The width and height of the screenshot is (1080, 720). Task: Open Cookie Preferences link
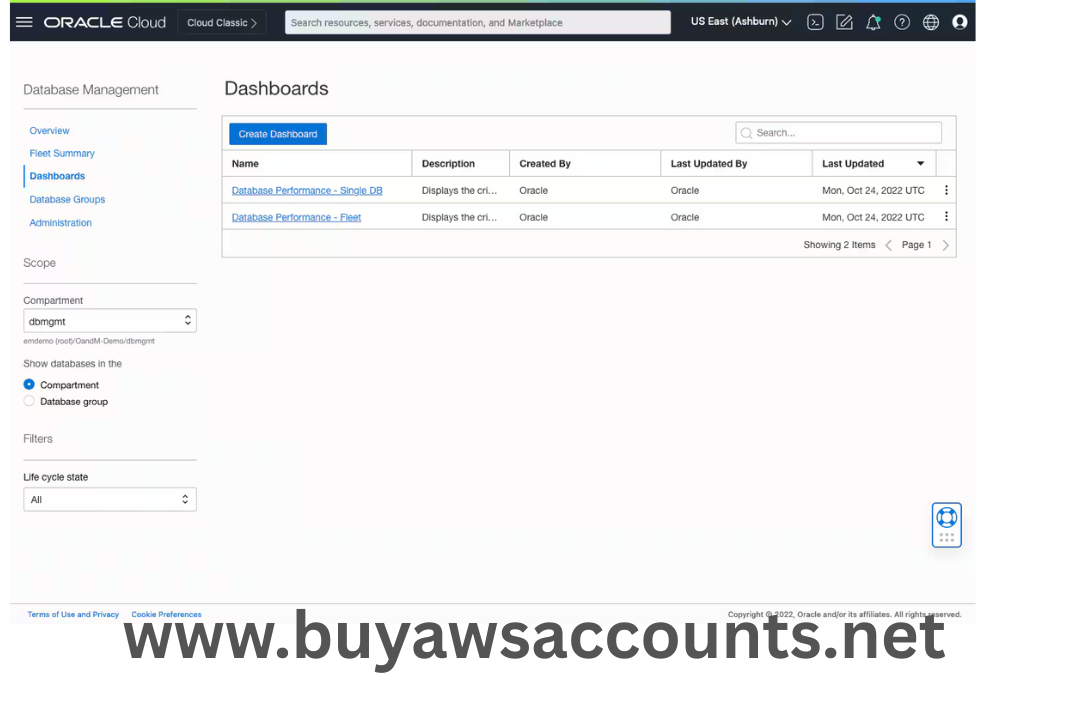[166, 615]
